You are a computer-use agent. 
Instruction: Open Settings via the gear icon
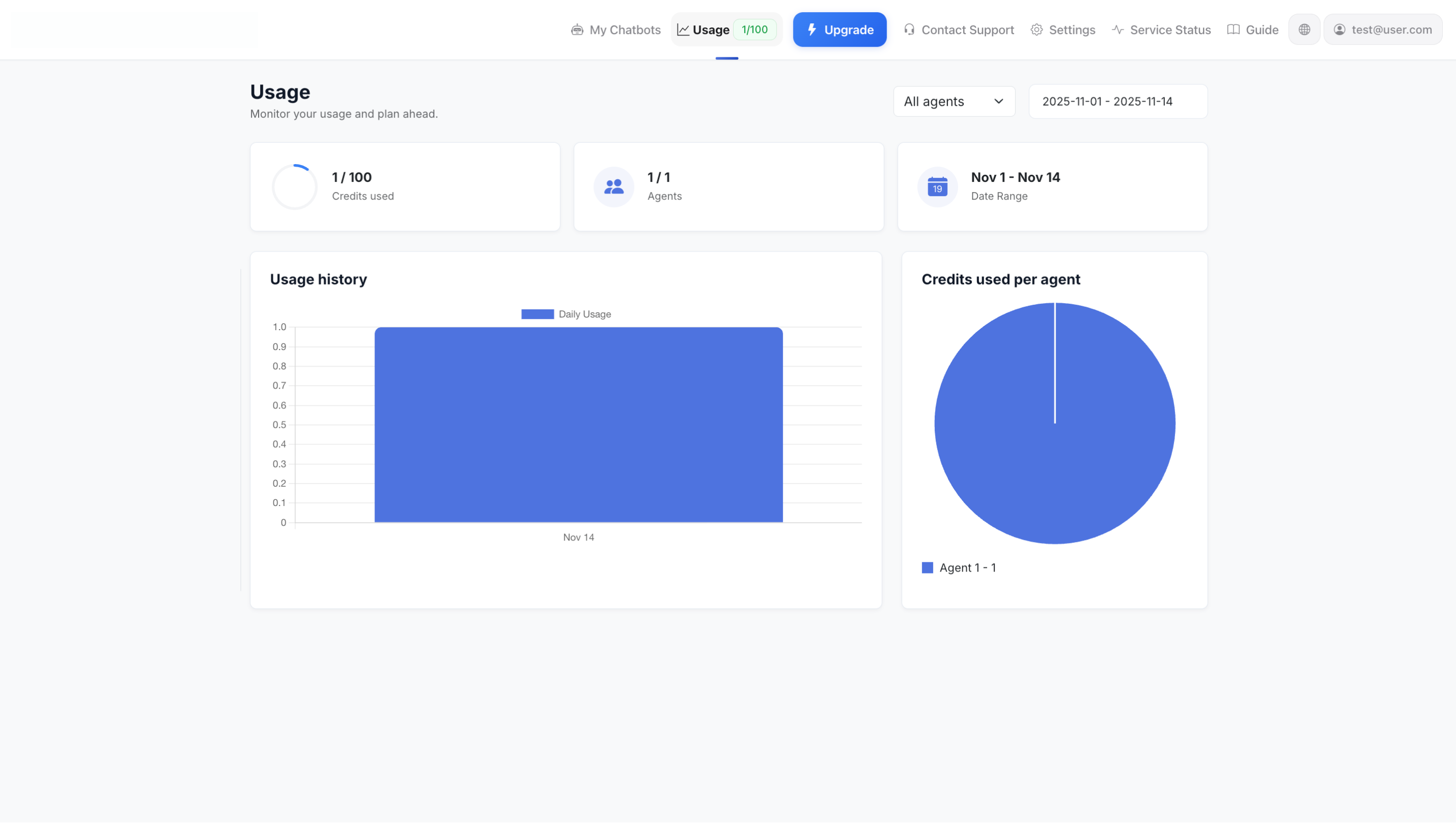[x=1037, y=29]
